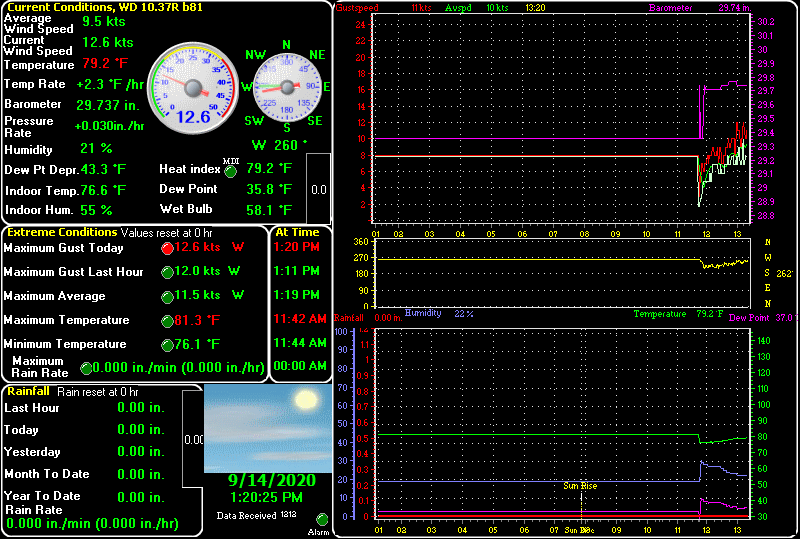Click the Today rainfall value
Image resolution: width=800 pixels, height=539 pixels.
[141, 429]
